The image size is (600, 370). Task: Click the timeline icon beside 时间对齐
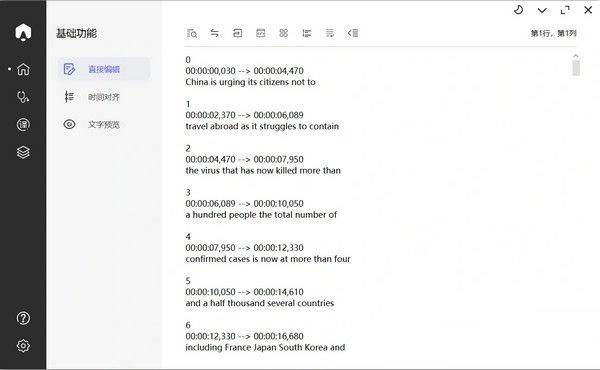[x=69, y=97]
